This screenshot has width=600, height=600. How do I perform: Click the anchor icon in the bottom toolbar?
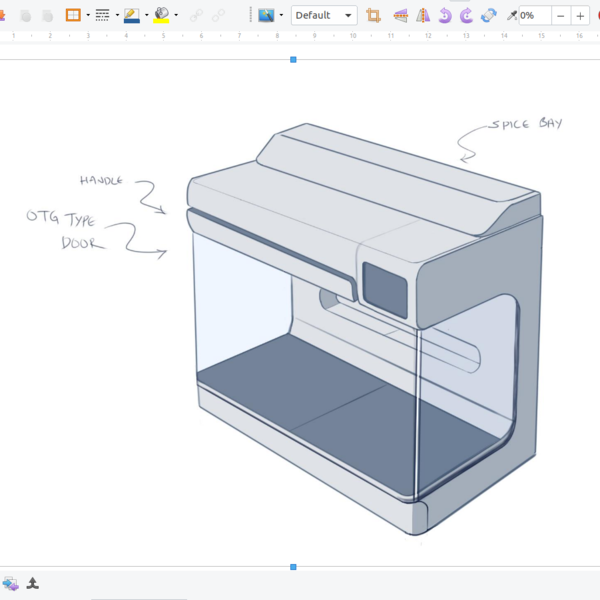point(32,583)
